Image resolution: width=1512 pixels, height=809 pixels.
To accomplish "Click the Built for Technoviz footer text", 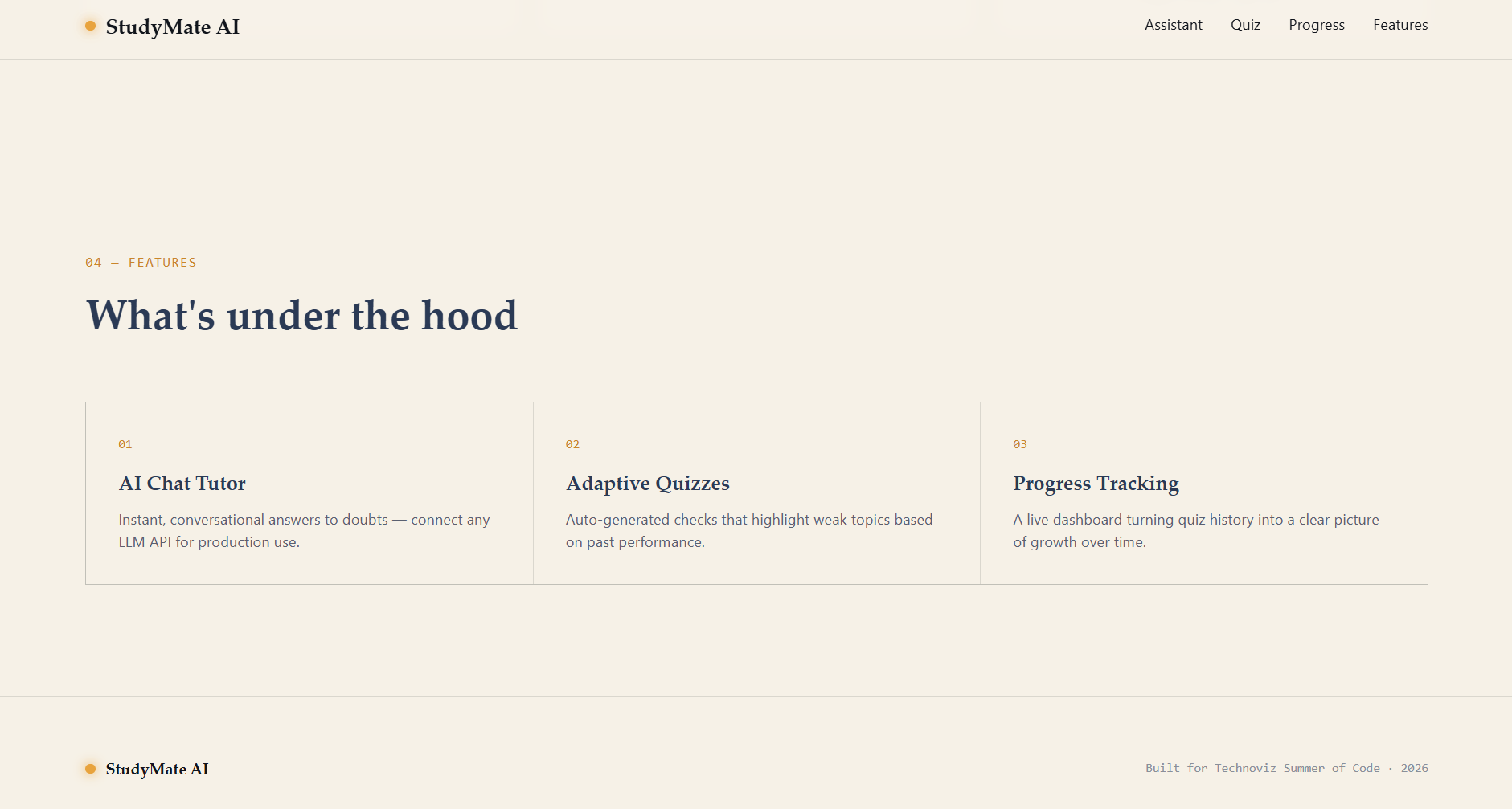I will (1287, 768).
